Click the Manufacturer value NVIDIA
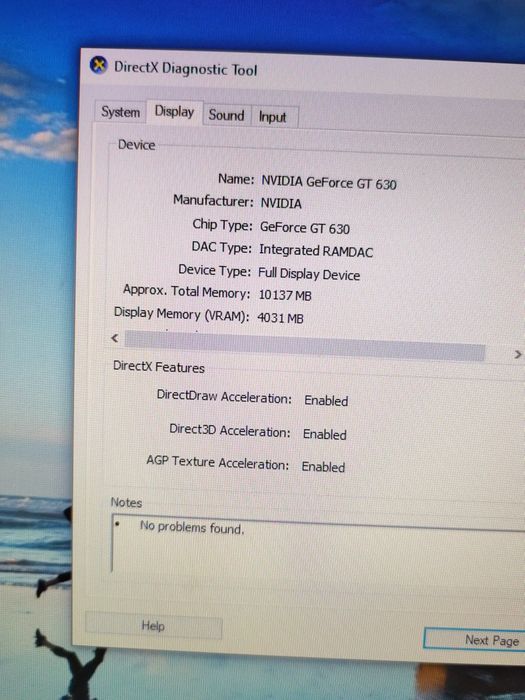Viewport: 525px width, 700px height. point(281,204)
